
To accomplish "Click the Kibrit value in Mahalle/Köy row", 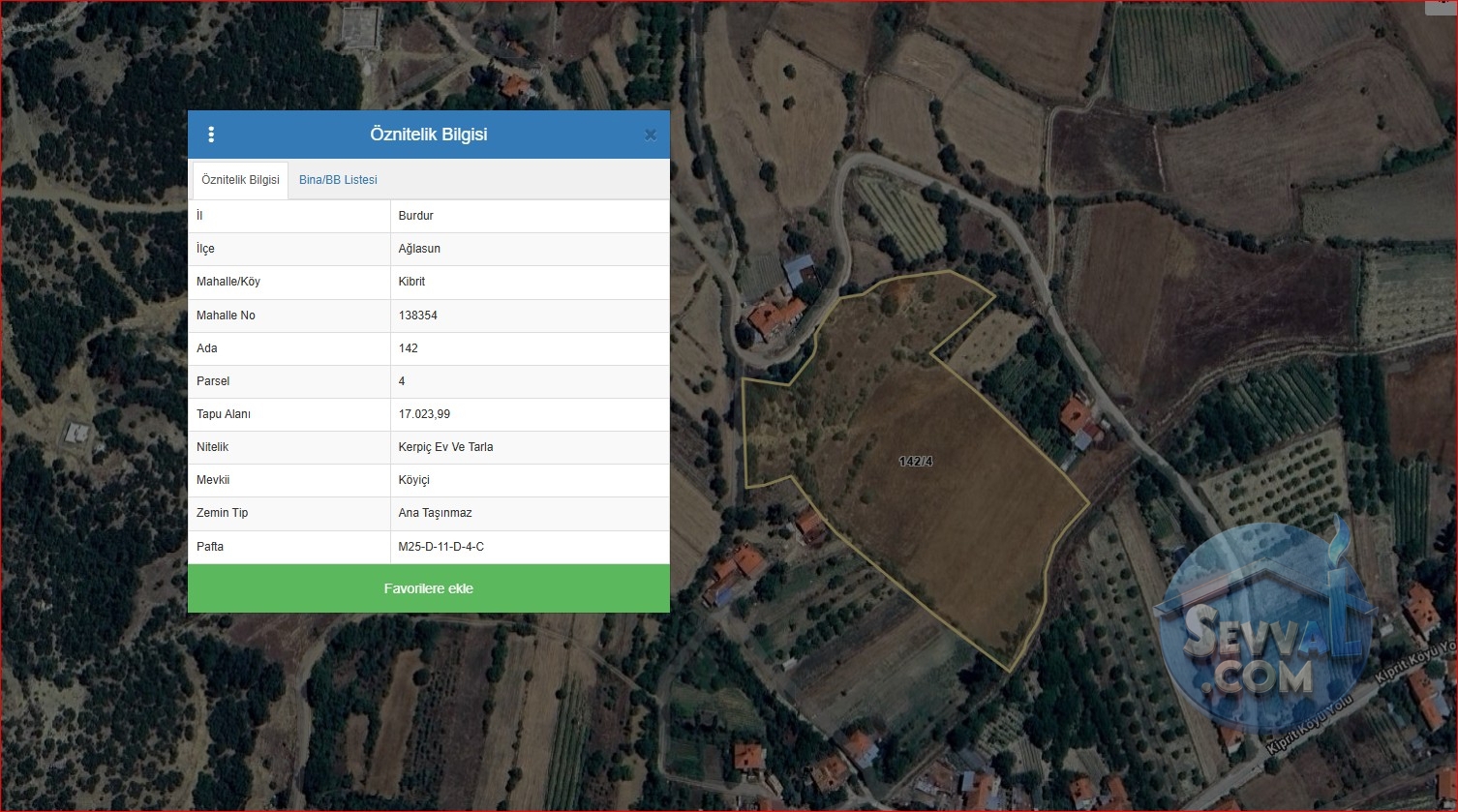I will click(x=411, y=282).
